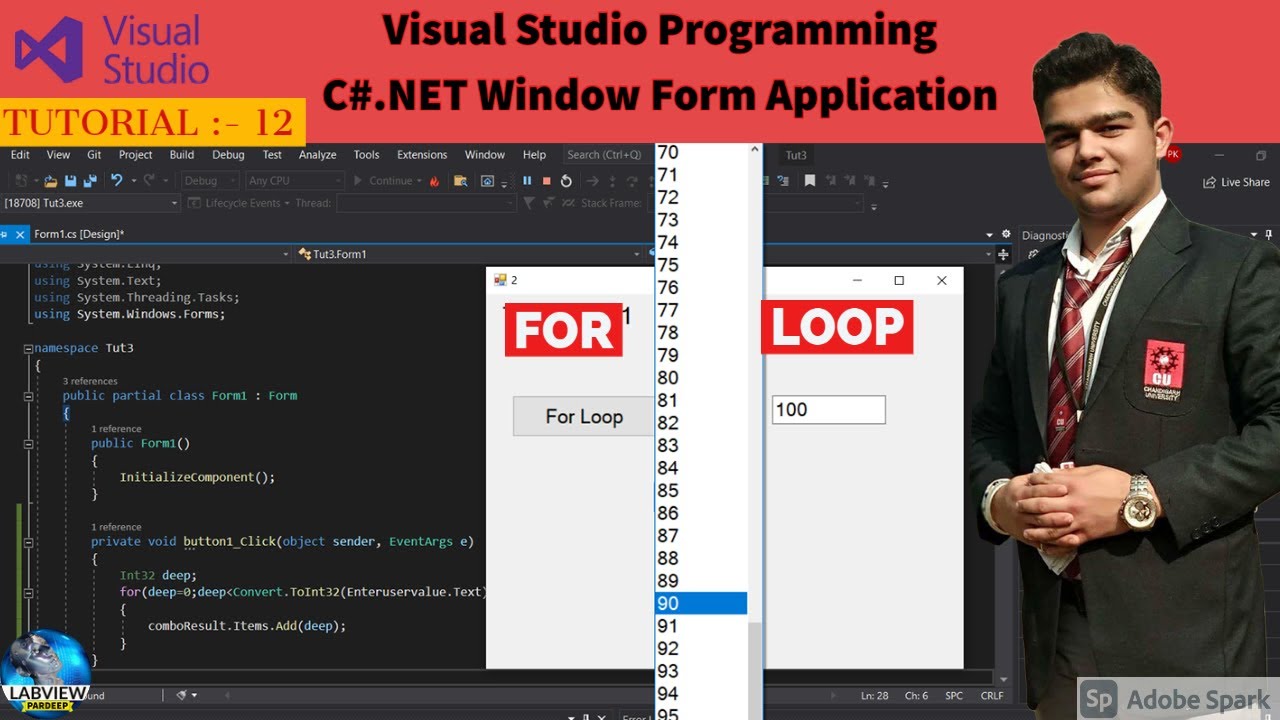Open the Extensions menu
Screen dimensions: 1280x720
coord(422,155)
